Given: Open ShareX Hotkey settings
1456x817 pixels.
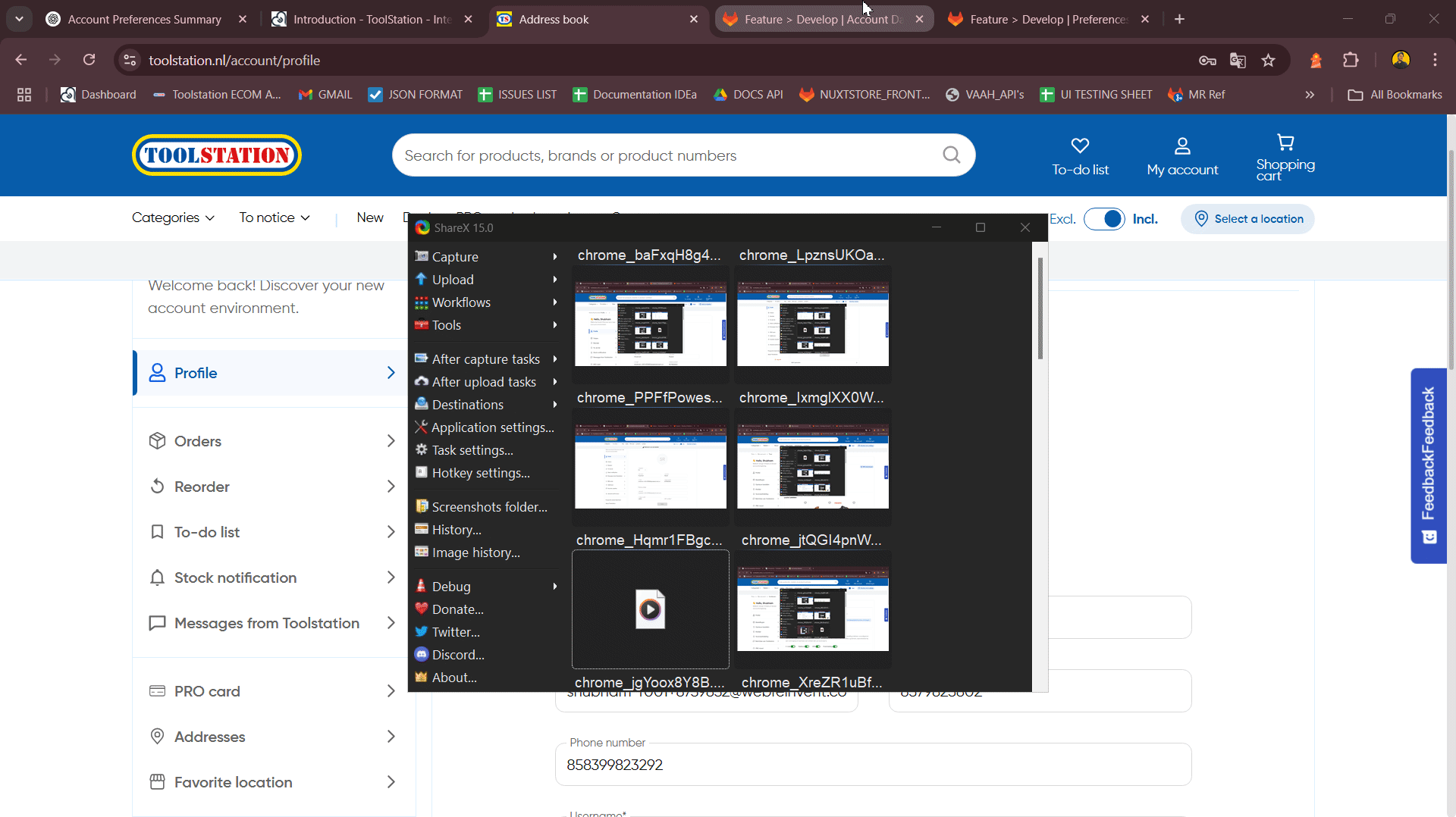Looking at the screenshot, I should click(480, 473).
